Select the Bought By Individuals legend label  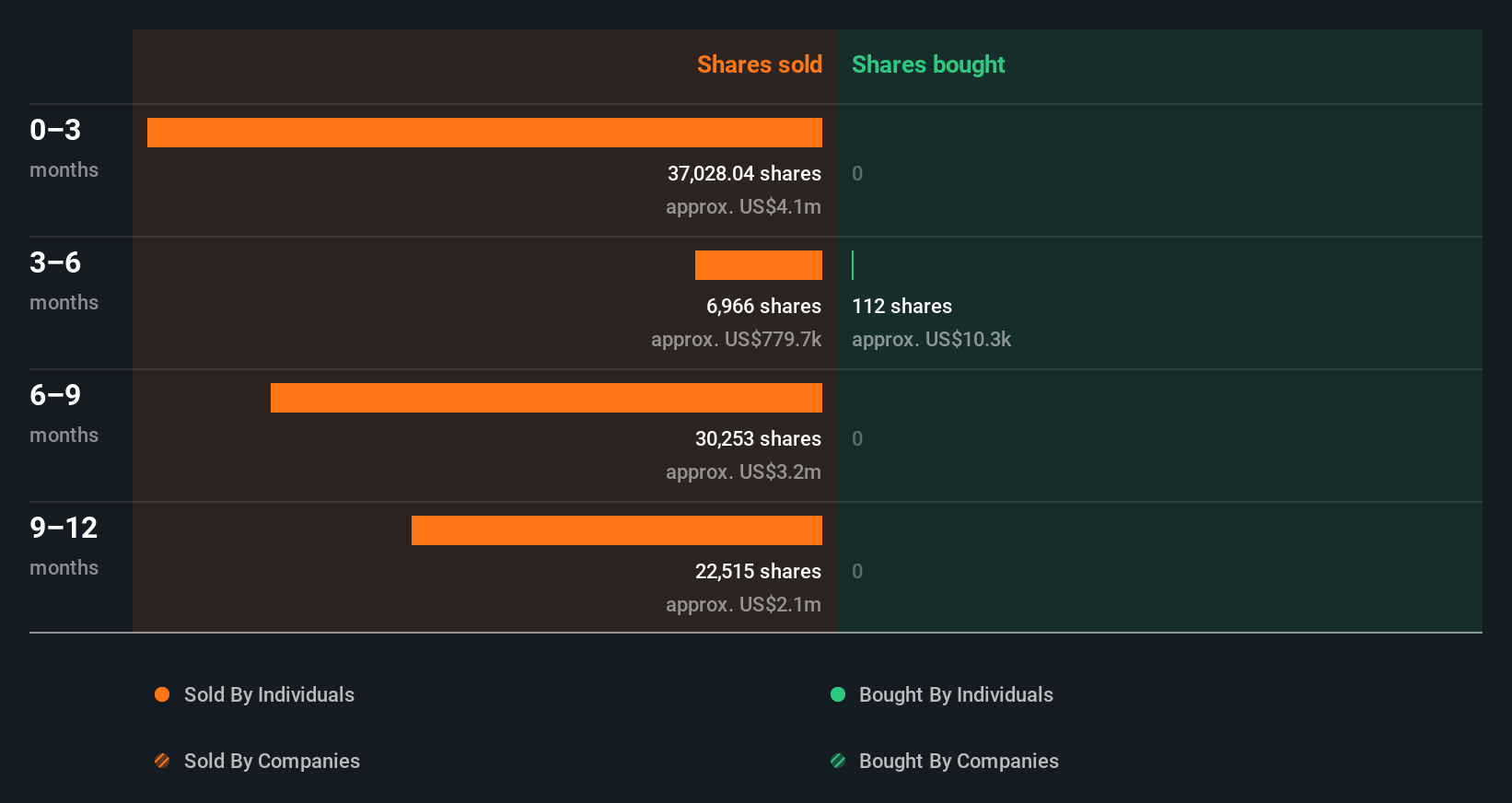point(956,695)
